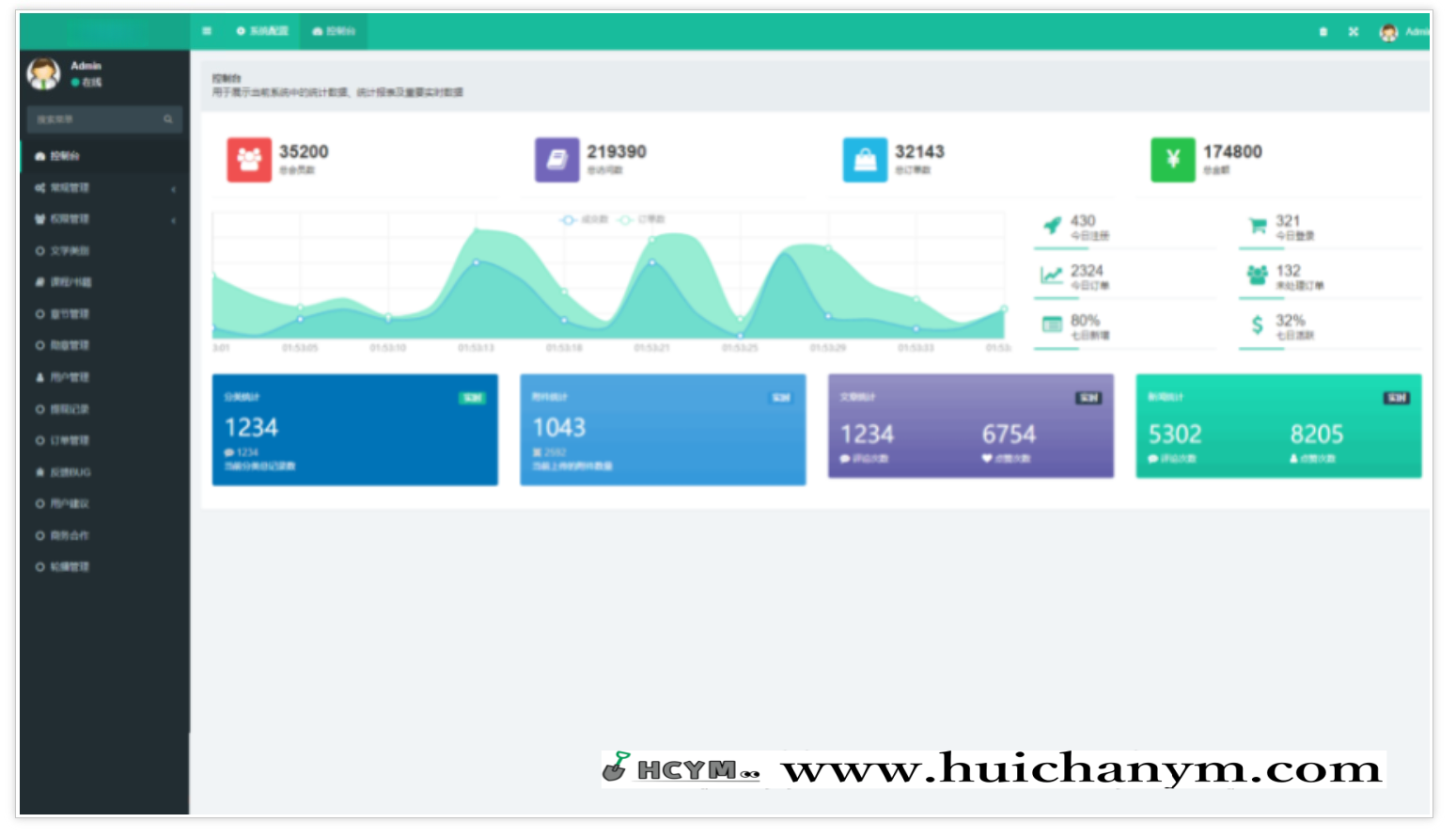Image resolution: width=1456 pixels, height=838 pixels.
Task: Open the Admin user dropdown at top right
Action: (1404, 32)
